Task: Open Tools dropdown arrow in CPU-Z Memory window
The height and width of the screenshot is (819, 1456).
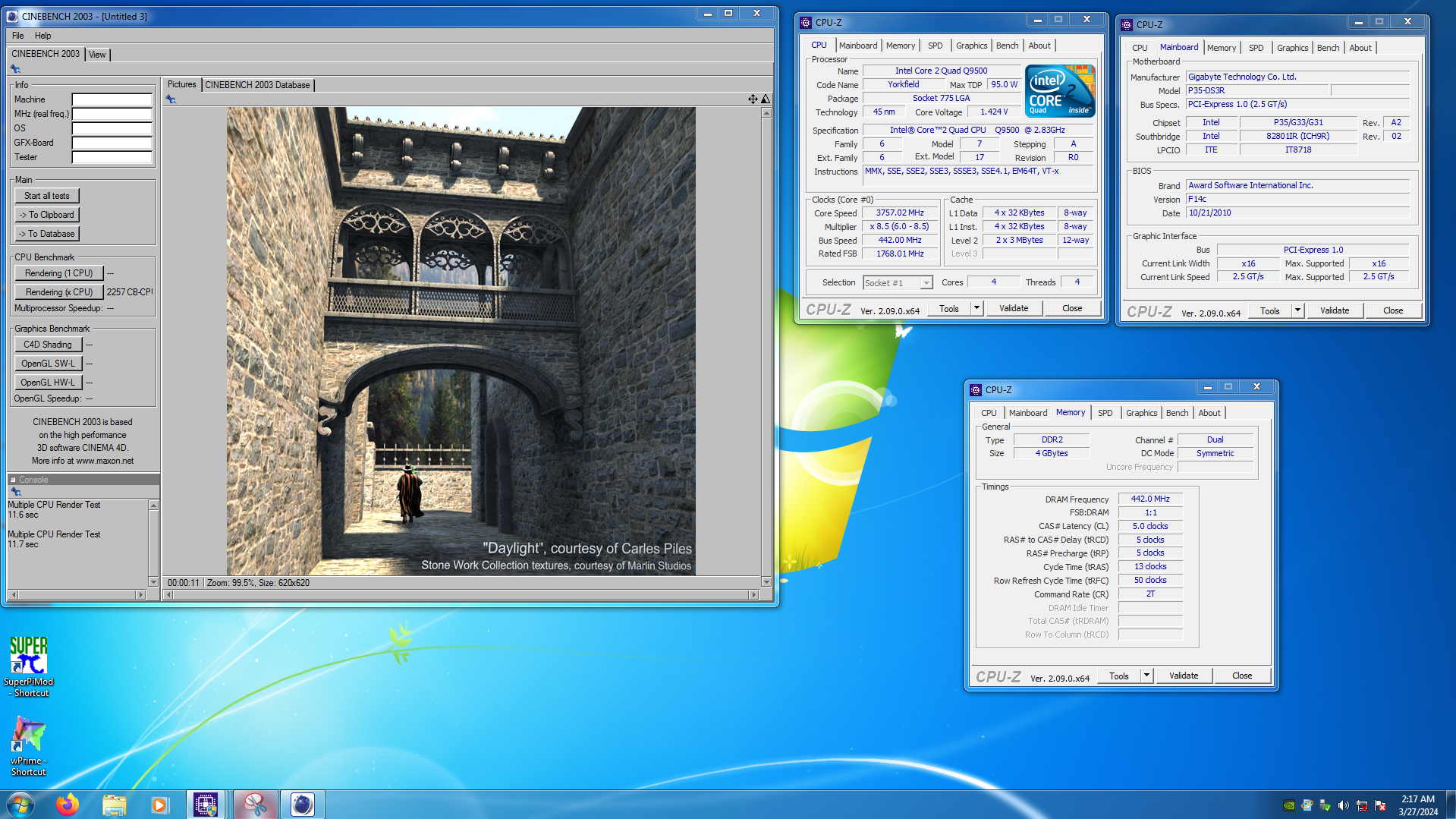Action: pyautogui.click(x=1146, y=676)
